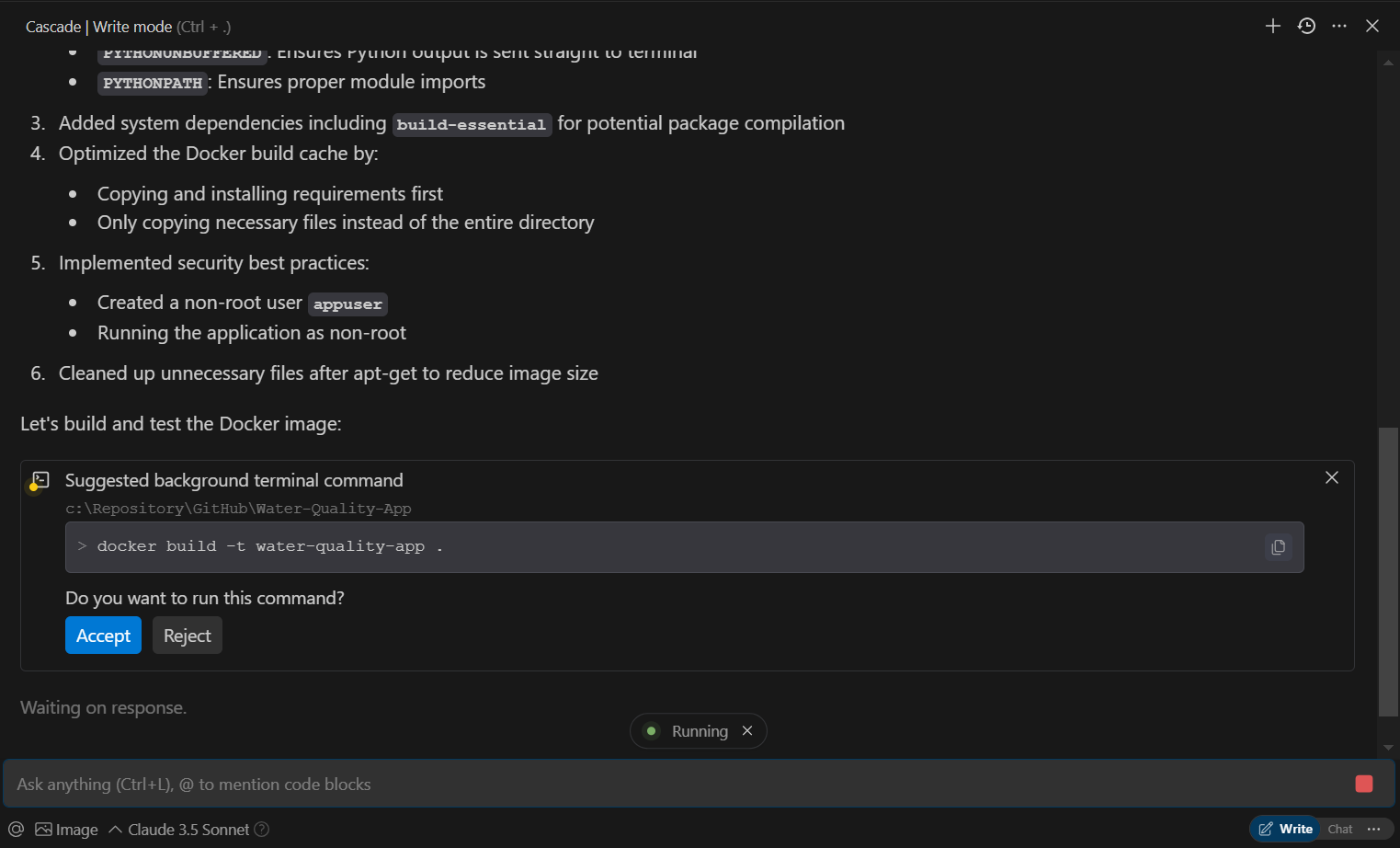Click the @ mention icon
The image size is (1400, 848).
click(x=16, y=830)
